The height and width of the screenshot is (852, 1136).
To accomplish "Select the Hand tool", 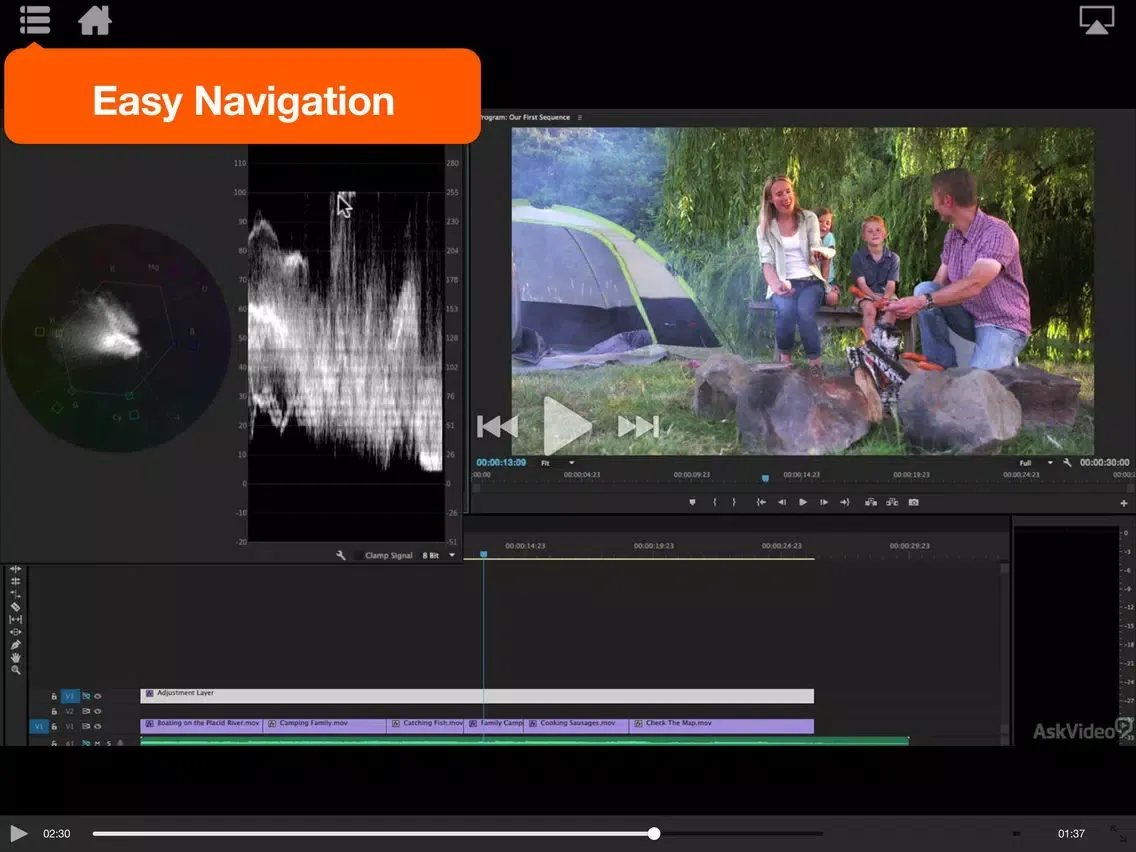I will 15,658.
